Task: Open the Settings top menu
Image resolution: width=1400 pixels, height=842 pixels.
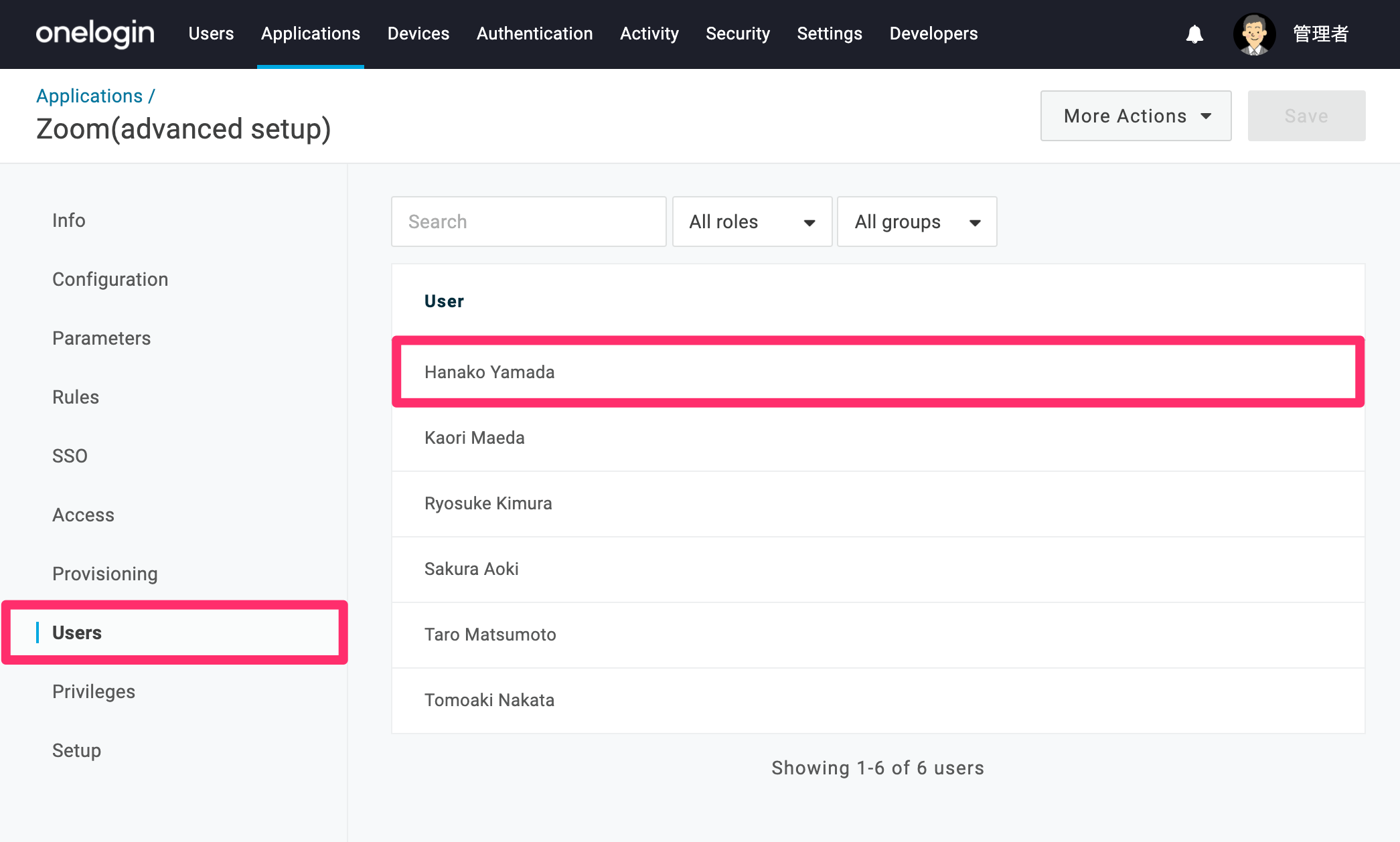Action: click(x=830, y=33)
